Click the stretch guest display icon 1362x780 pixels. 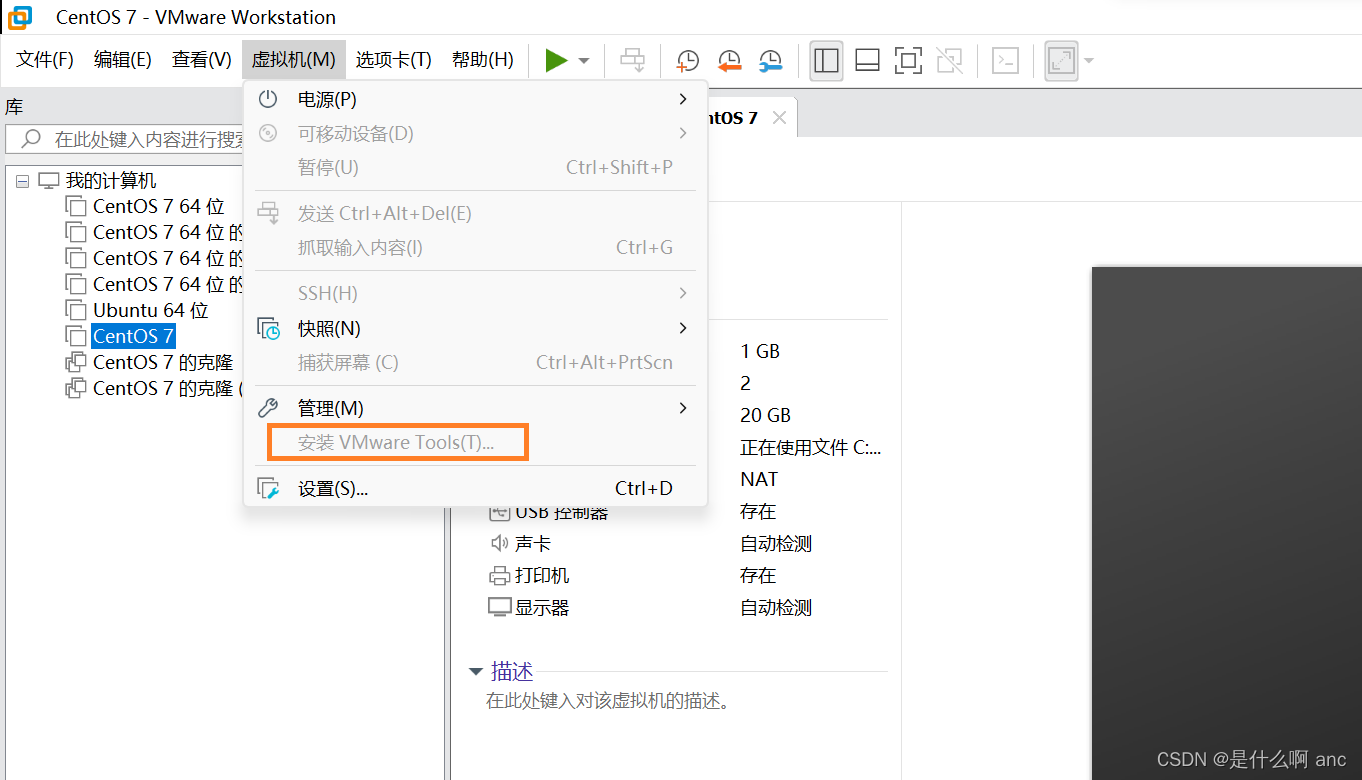[1061, 60]
